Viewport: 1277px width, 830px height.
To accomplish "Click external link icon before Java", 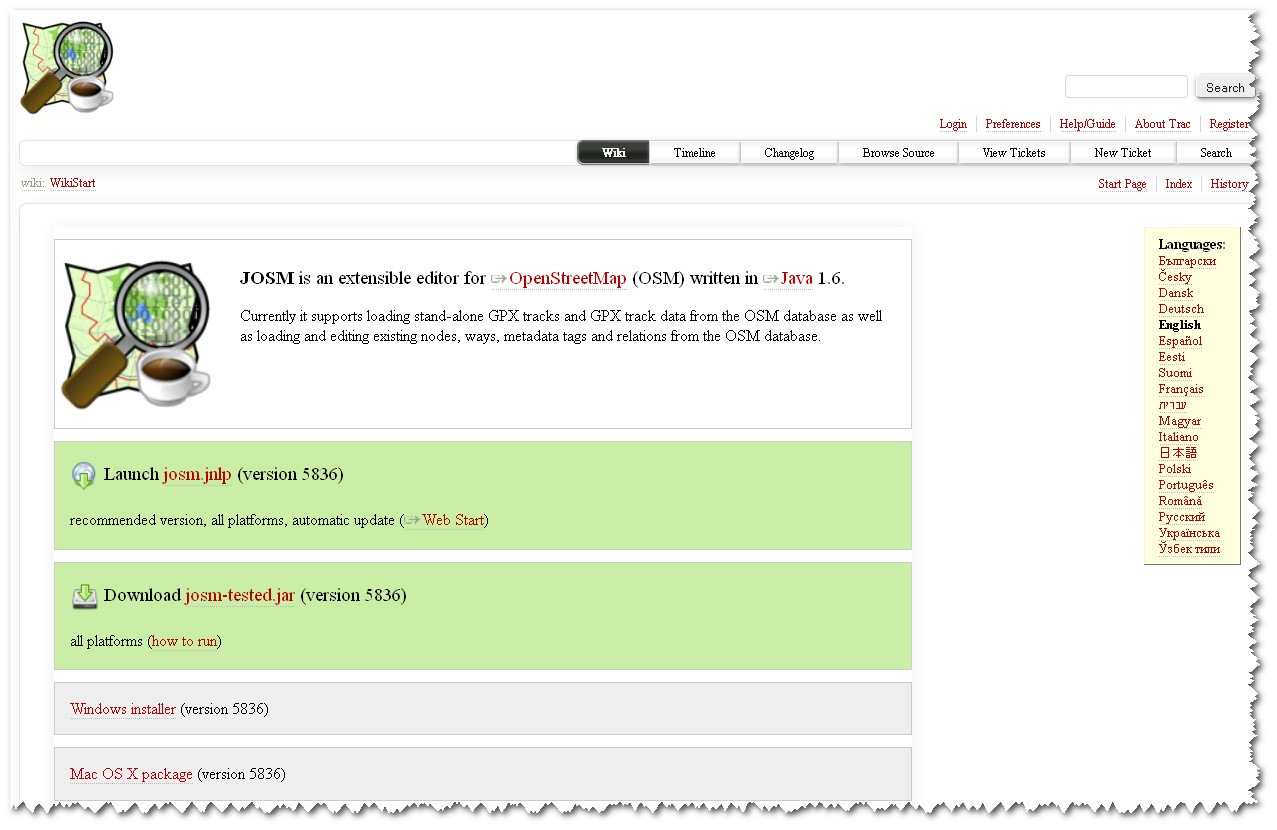I will coord(770,279).
